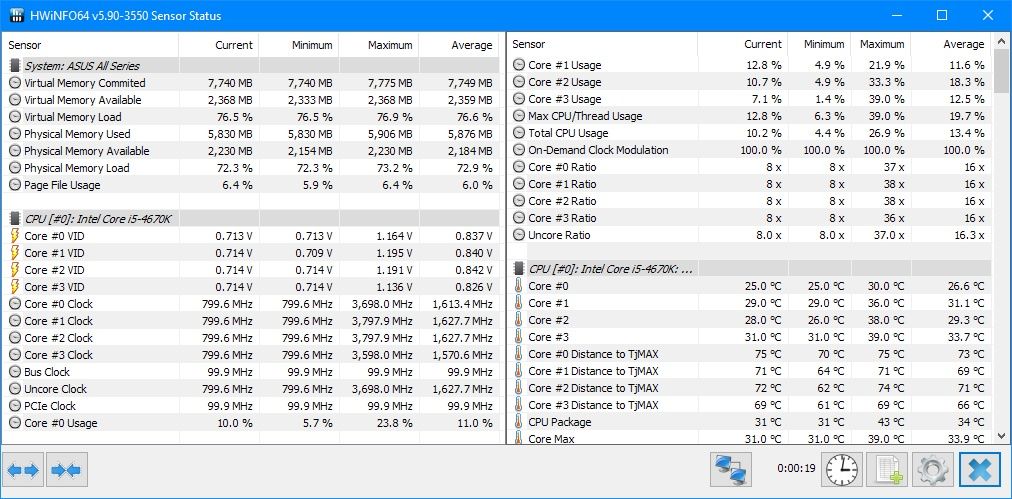The height and width of the screenshot is (499, 1012).
Task: Select the System: ASUS All Series chip icon
Action: click(x=15, y=66)
